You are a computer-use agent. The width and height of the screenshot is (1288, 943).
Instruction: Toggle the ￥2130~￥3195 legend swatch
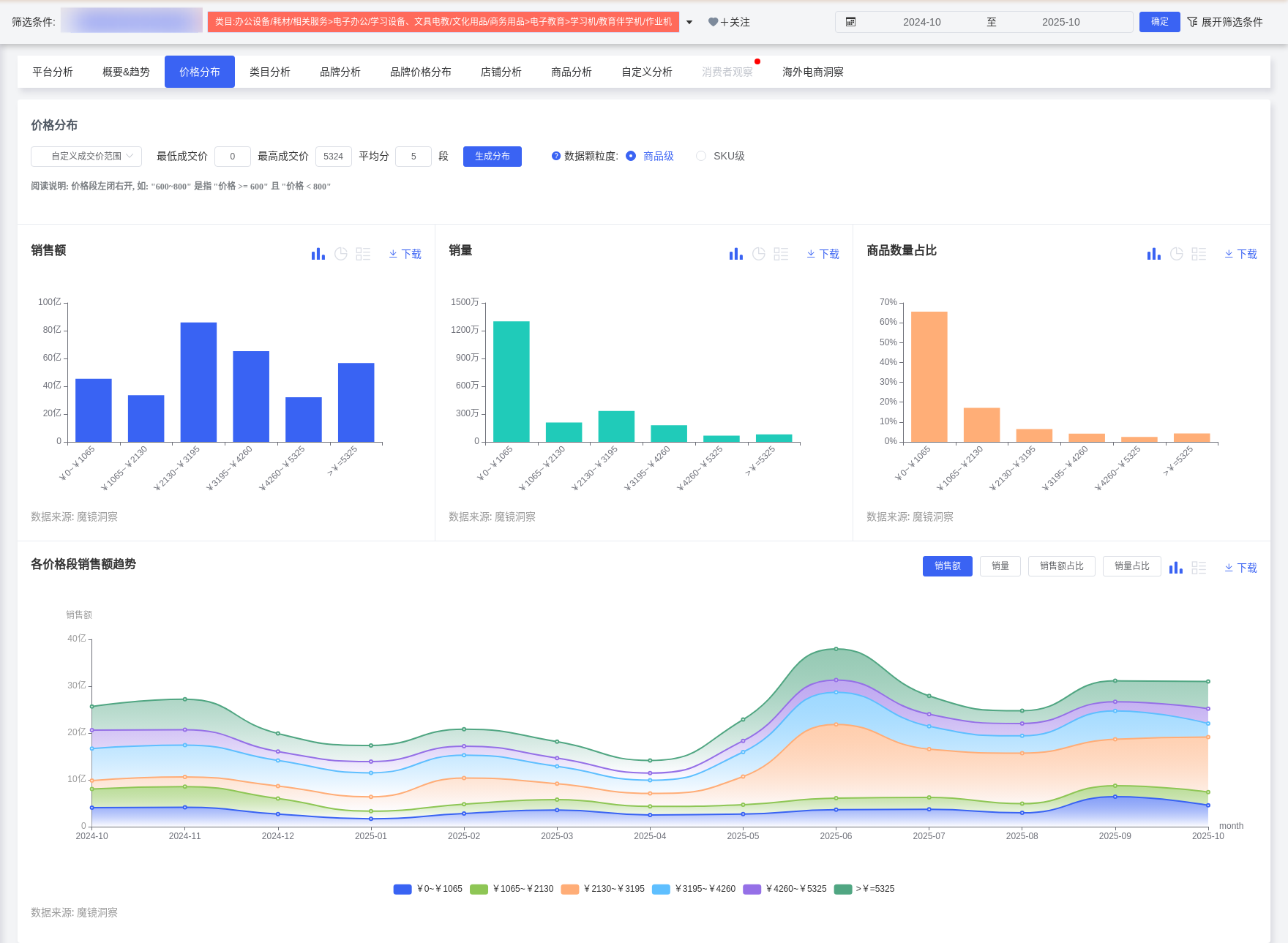point(569,889)
